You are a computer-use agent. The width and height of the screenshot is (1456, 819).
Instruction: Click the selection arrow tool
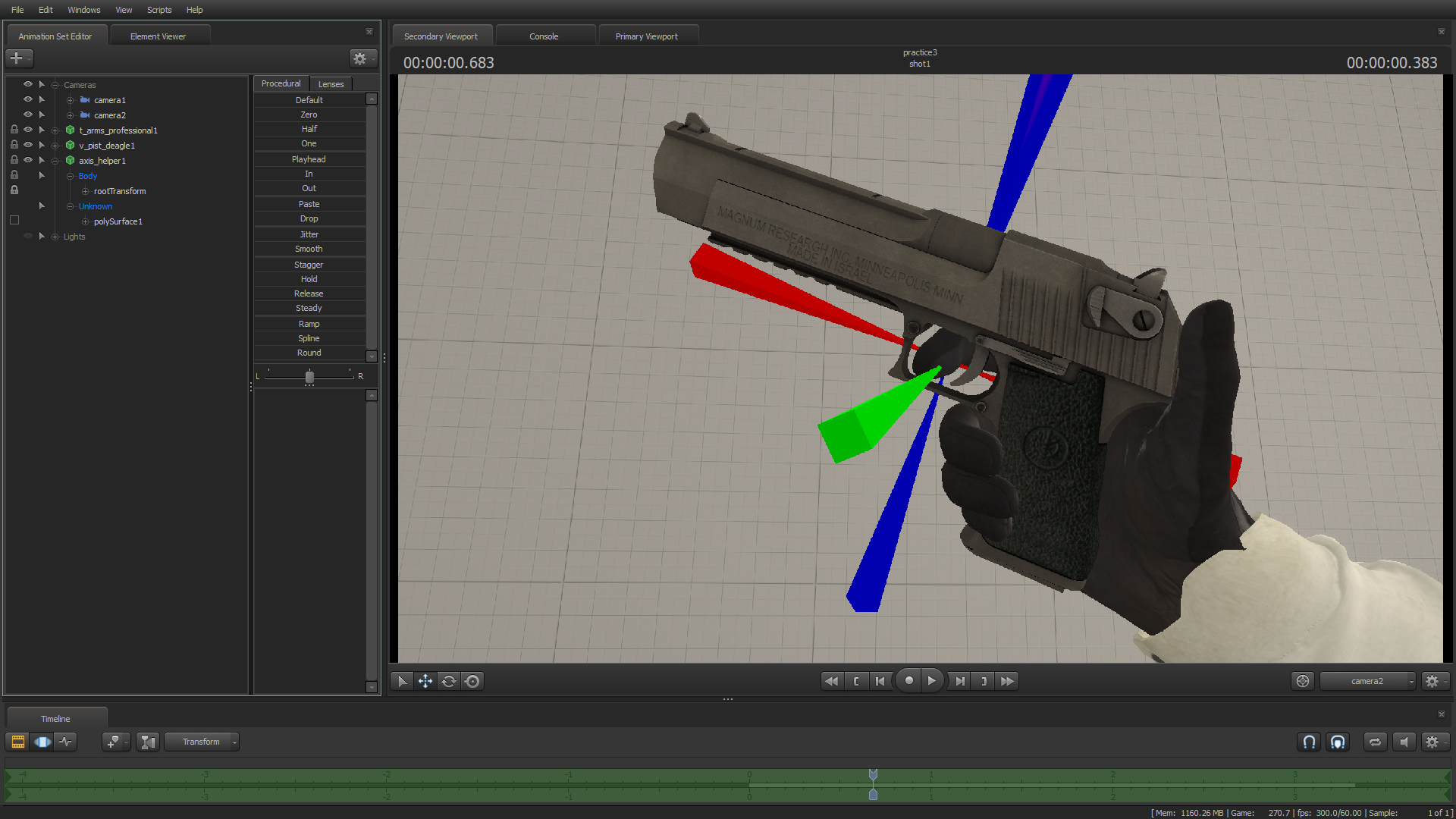click(402, 681)
